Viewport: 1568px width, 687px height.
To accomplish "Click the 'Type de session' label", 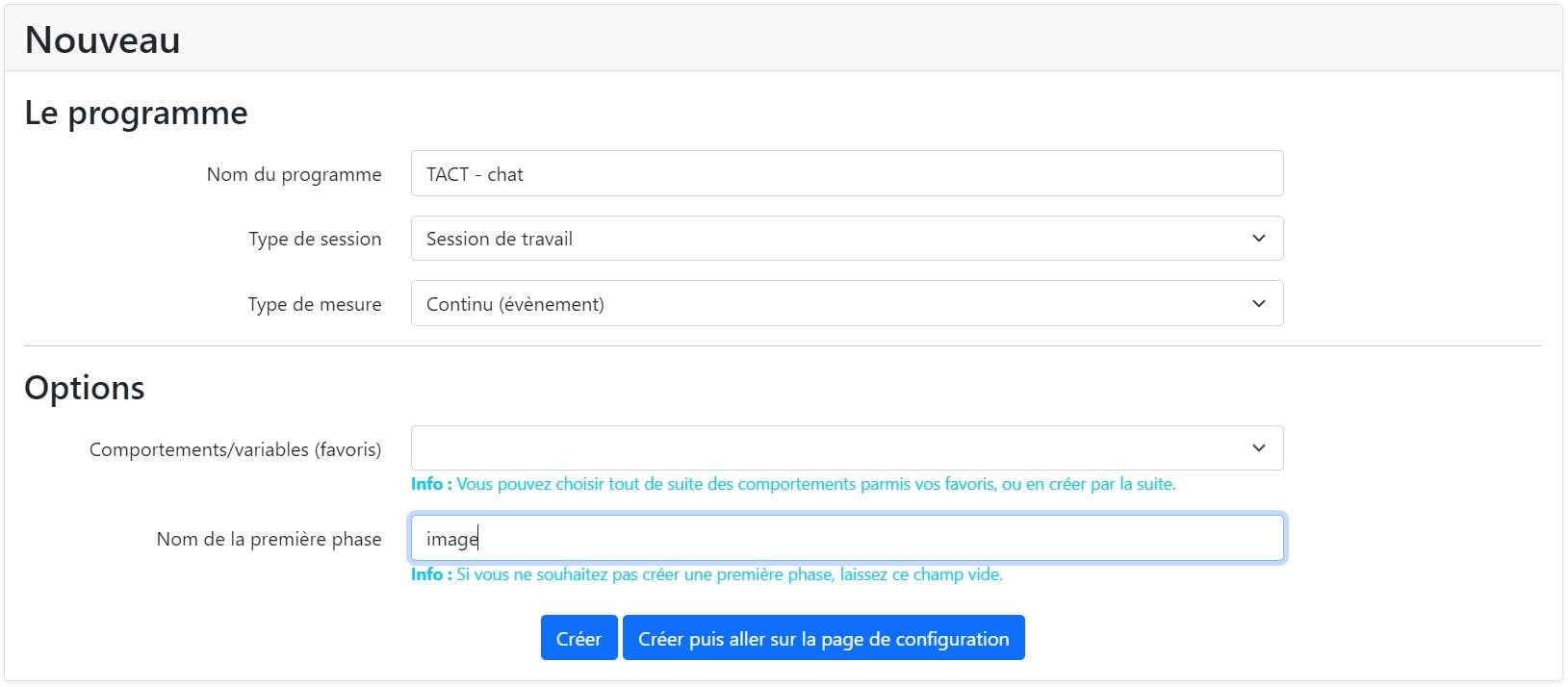I will click(x=315, y=239).
